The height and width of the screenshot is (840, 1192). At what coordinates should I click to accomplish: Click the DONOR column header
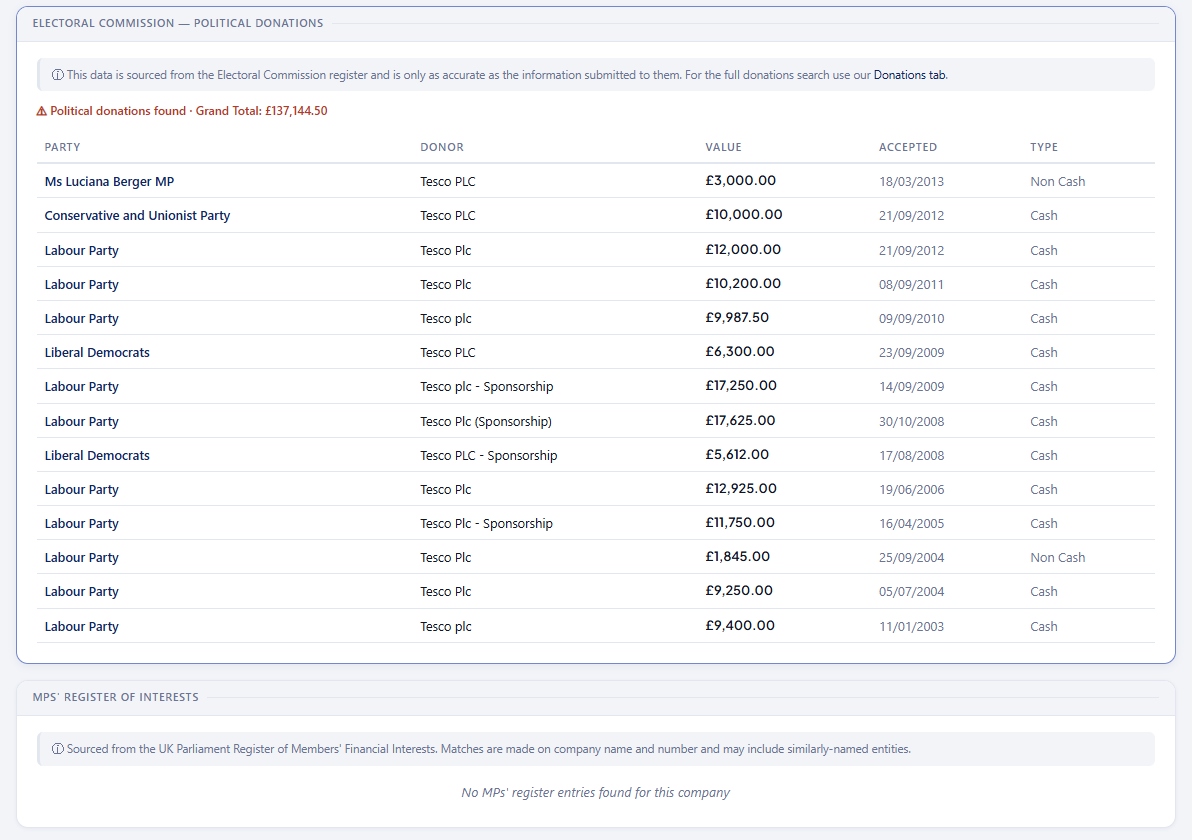(x=442, y=147)
